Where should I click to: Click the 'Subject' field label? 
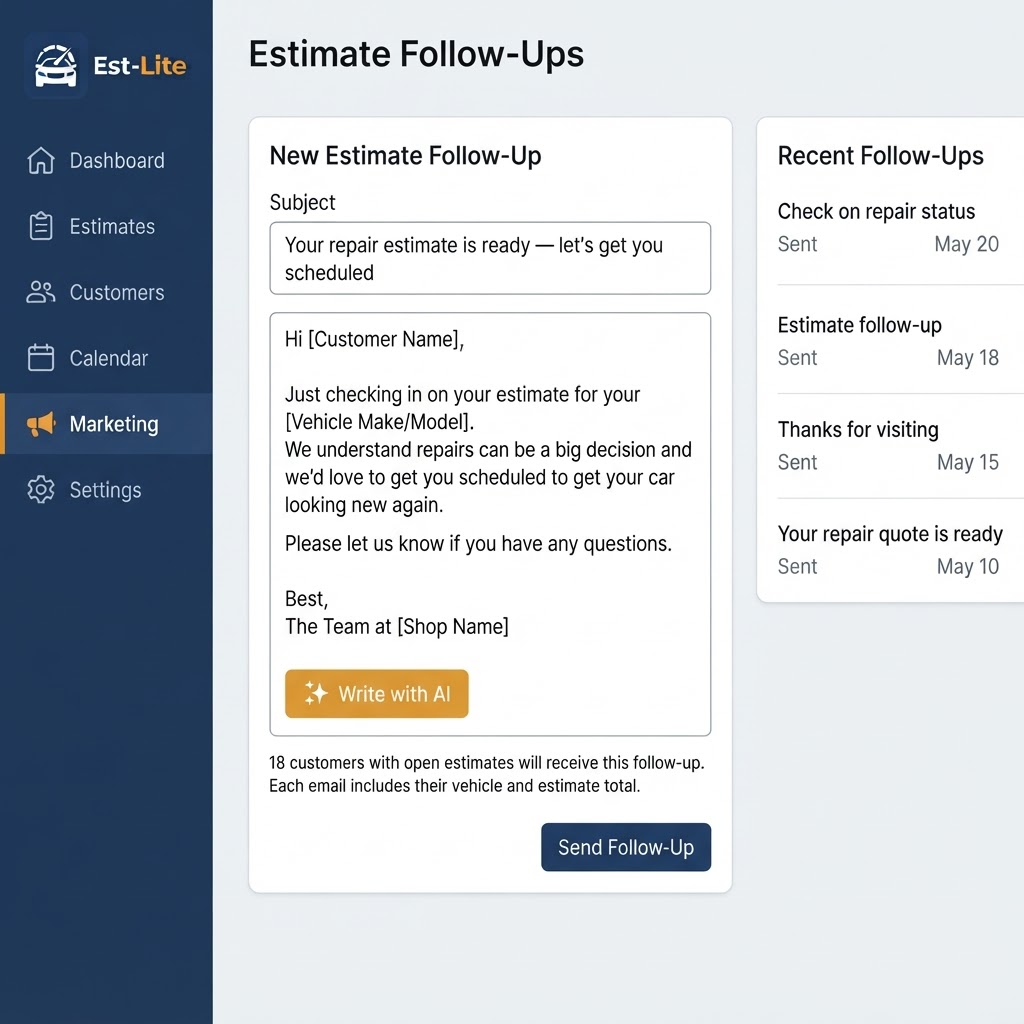302,202
